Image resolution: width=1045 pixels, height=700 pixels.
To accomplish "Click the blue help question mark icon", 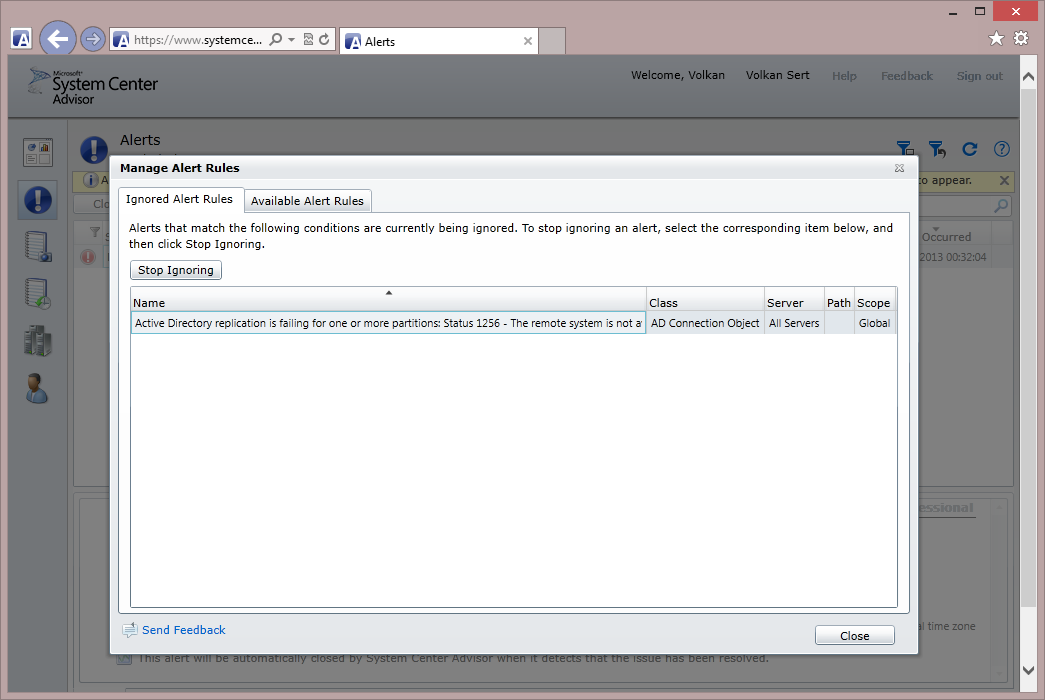I will [x=1002, y=149].
